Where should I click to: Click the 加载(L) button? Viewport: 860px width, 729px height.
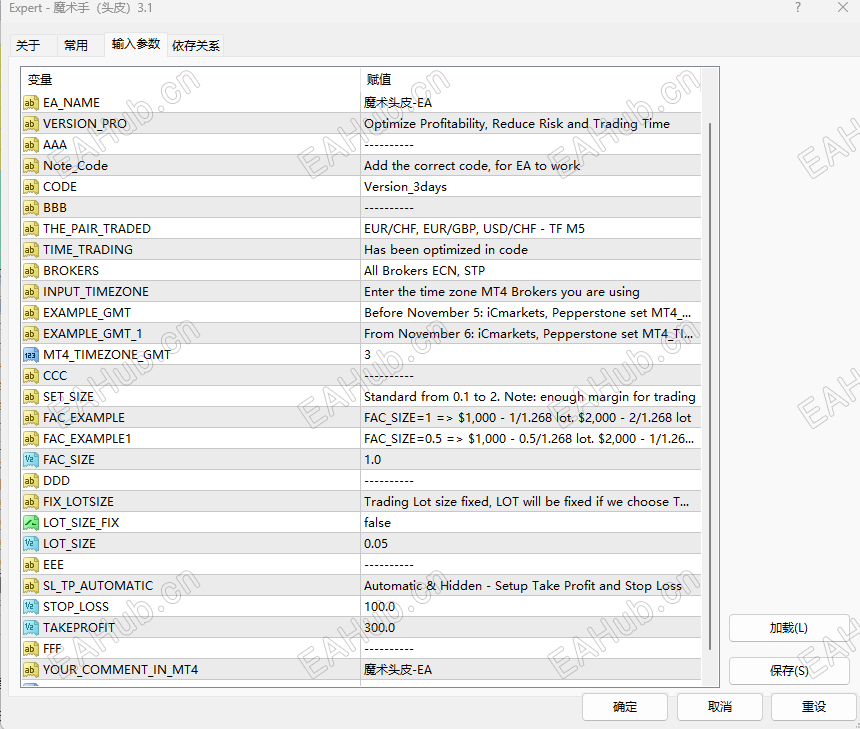pos(789,628)
